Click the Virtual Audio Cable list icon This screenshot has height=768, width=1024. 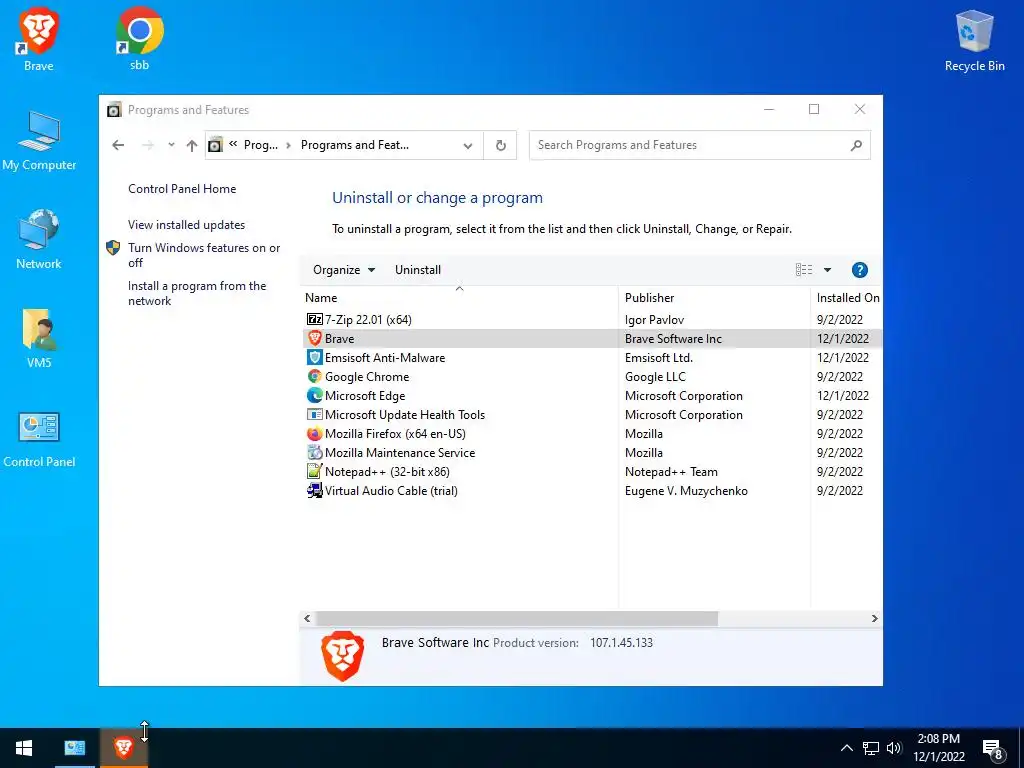[x=315, y=490]
